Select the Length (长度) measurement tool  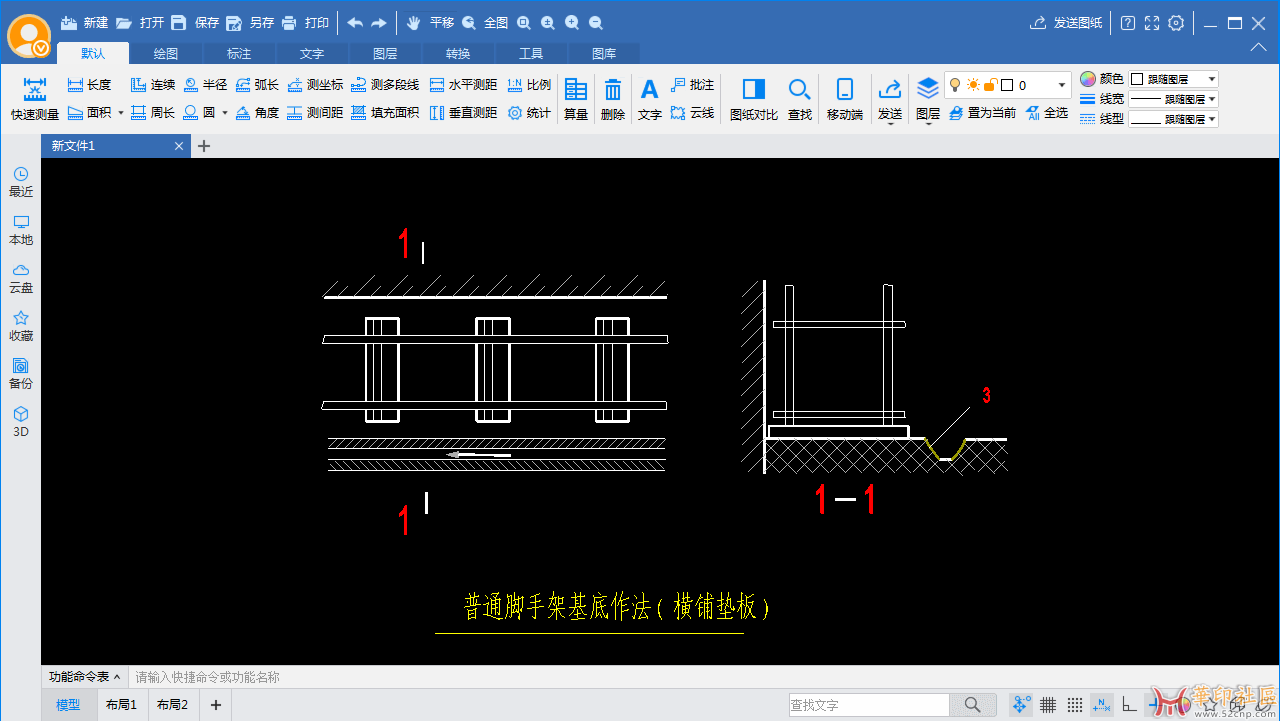point(89,85)
